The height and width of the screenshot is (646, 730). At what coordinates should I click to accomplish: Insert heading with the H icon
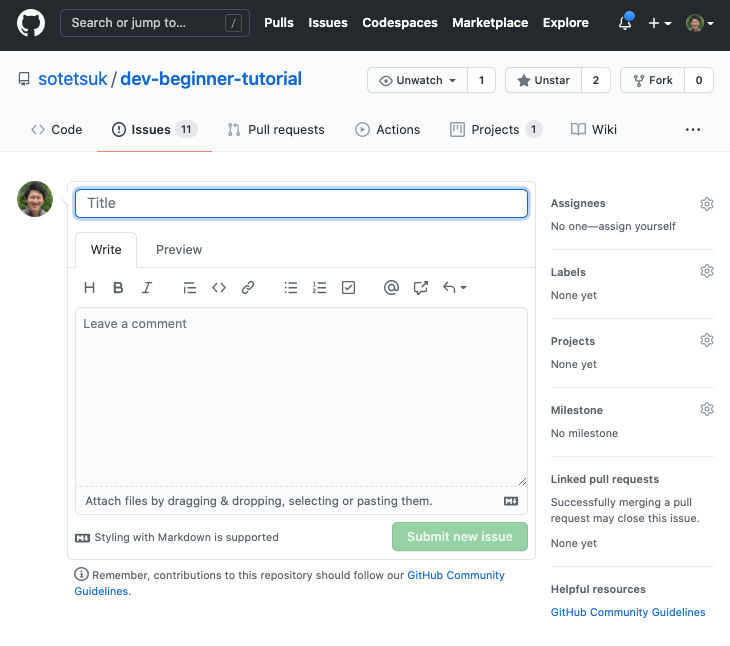[x=89, y=288]
